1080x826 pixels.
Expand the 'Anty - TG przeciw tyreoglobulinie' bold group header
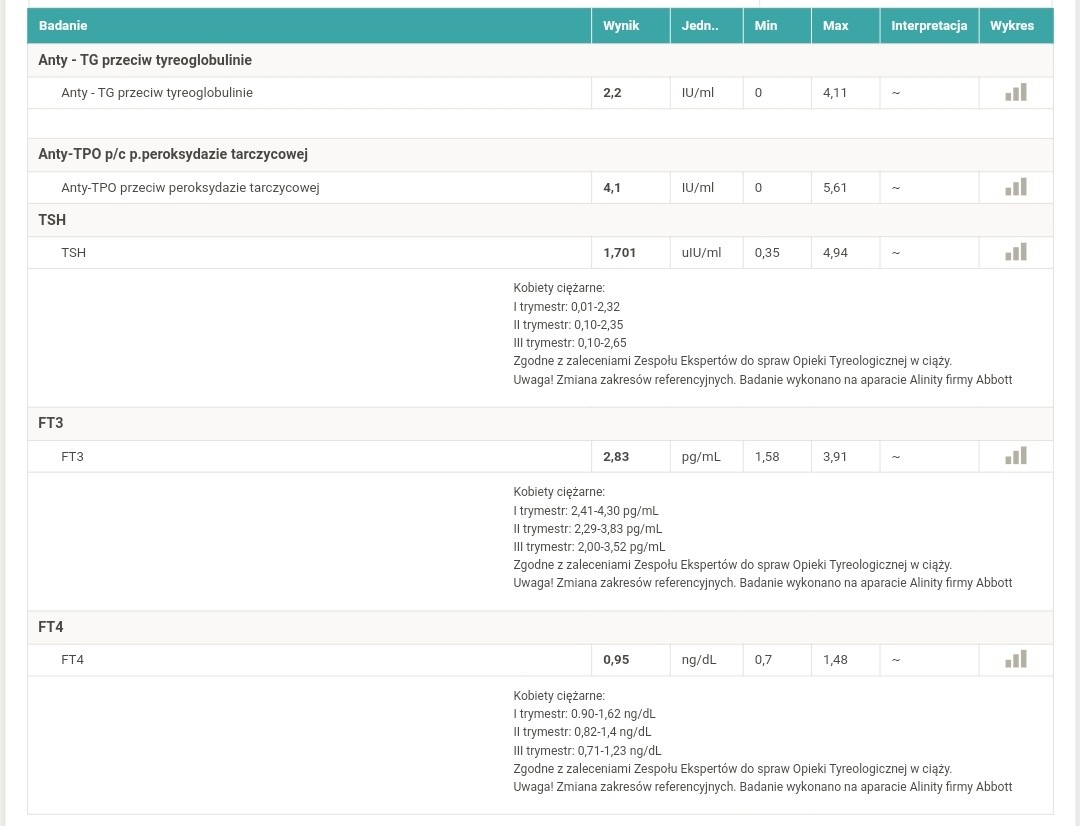click(x=145, y=60)
